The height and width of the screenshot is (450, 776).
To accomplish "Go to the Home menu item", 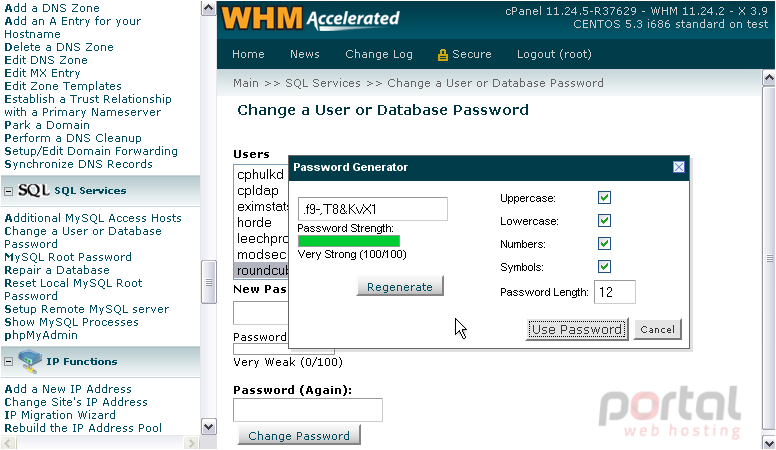I will (248, 54).
